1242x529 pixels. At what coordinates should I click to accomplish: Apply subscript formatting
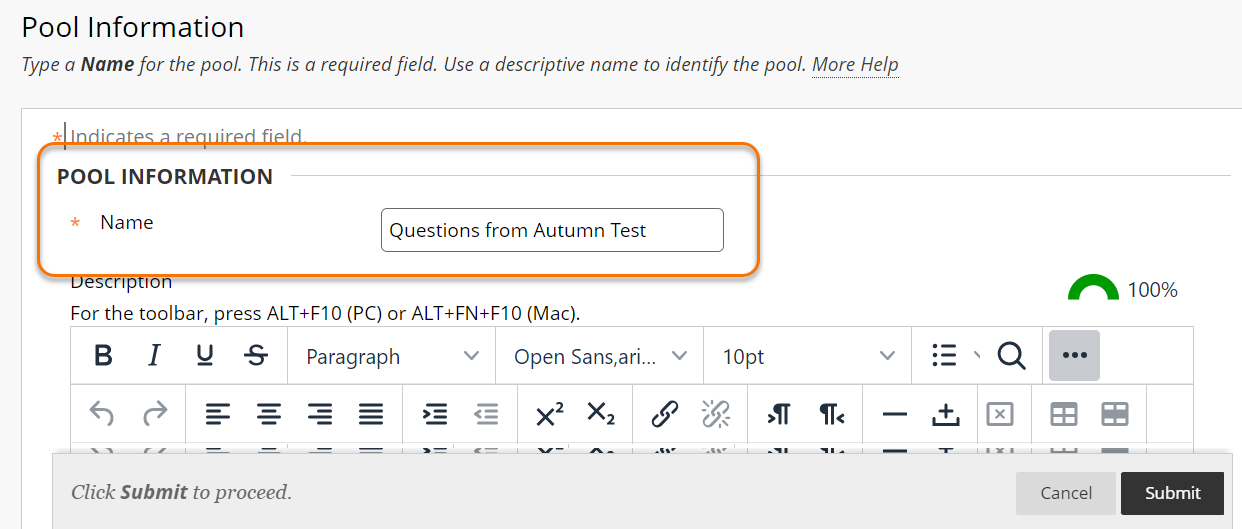[x=601, y=414]
